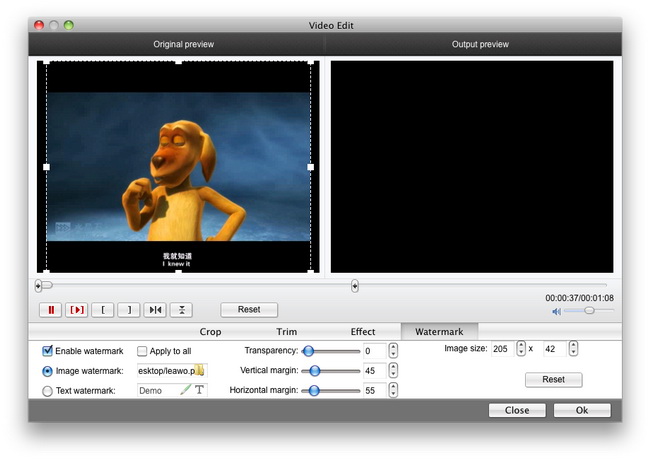Screen dimensions: 650x461
Task: Click the Original preview header label
Action: tap(184, 44)
